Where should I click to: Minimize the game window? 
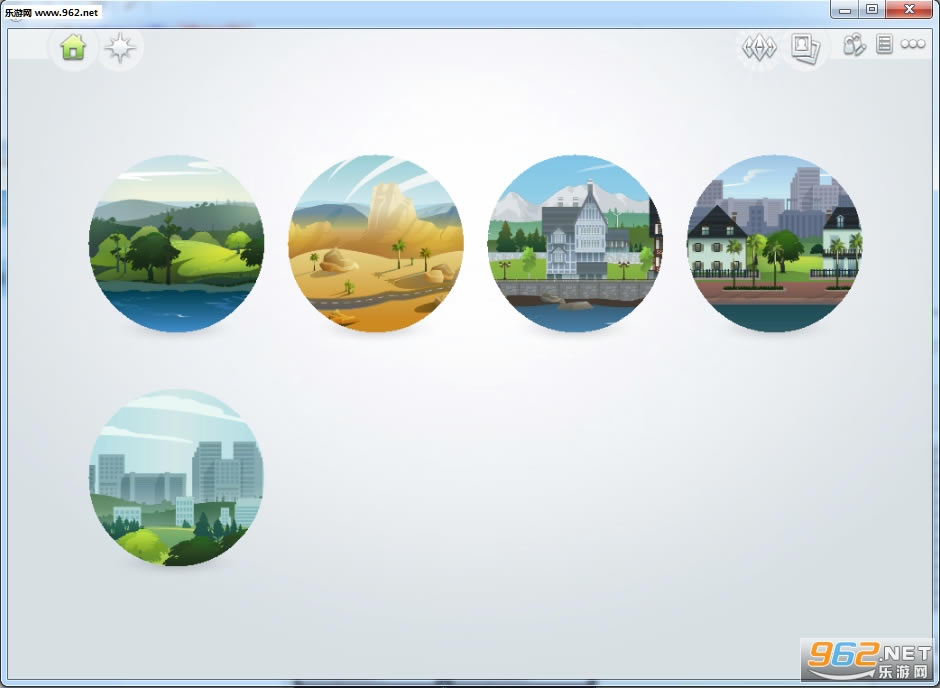pyautogui.click(x=846, y=10)
